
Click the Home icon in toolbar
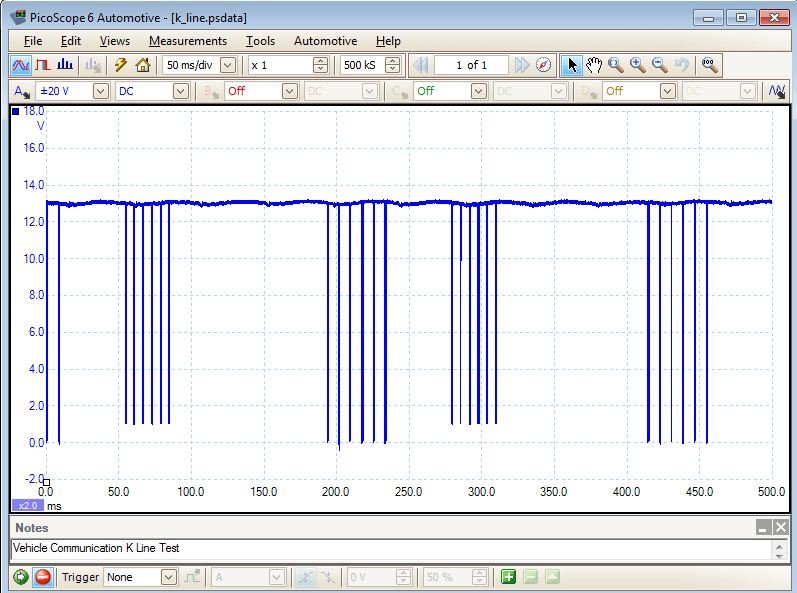click(x=143, y=66)
